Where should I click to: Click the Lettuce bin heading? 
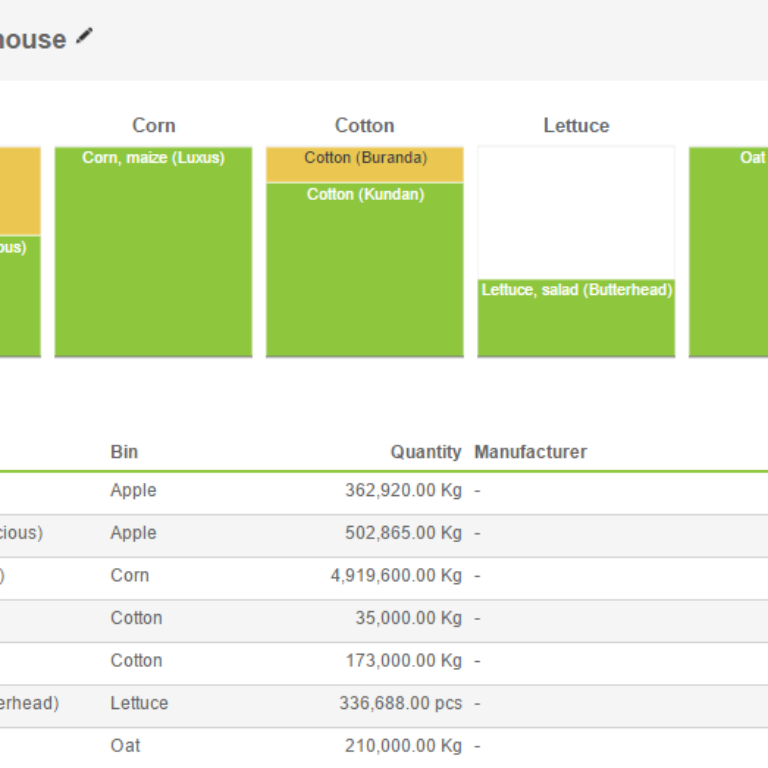coord(576,126)
